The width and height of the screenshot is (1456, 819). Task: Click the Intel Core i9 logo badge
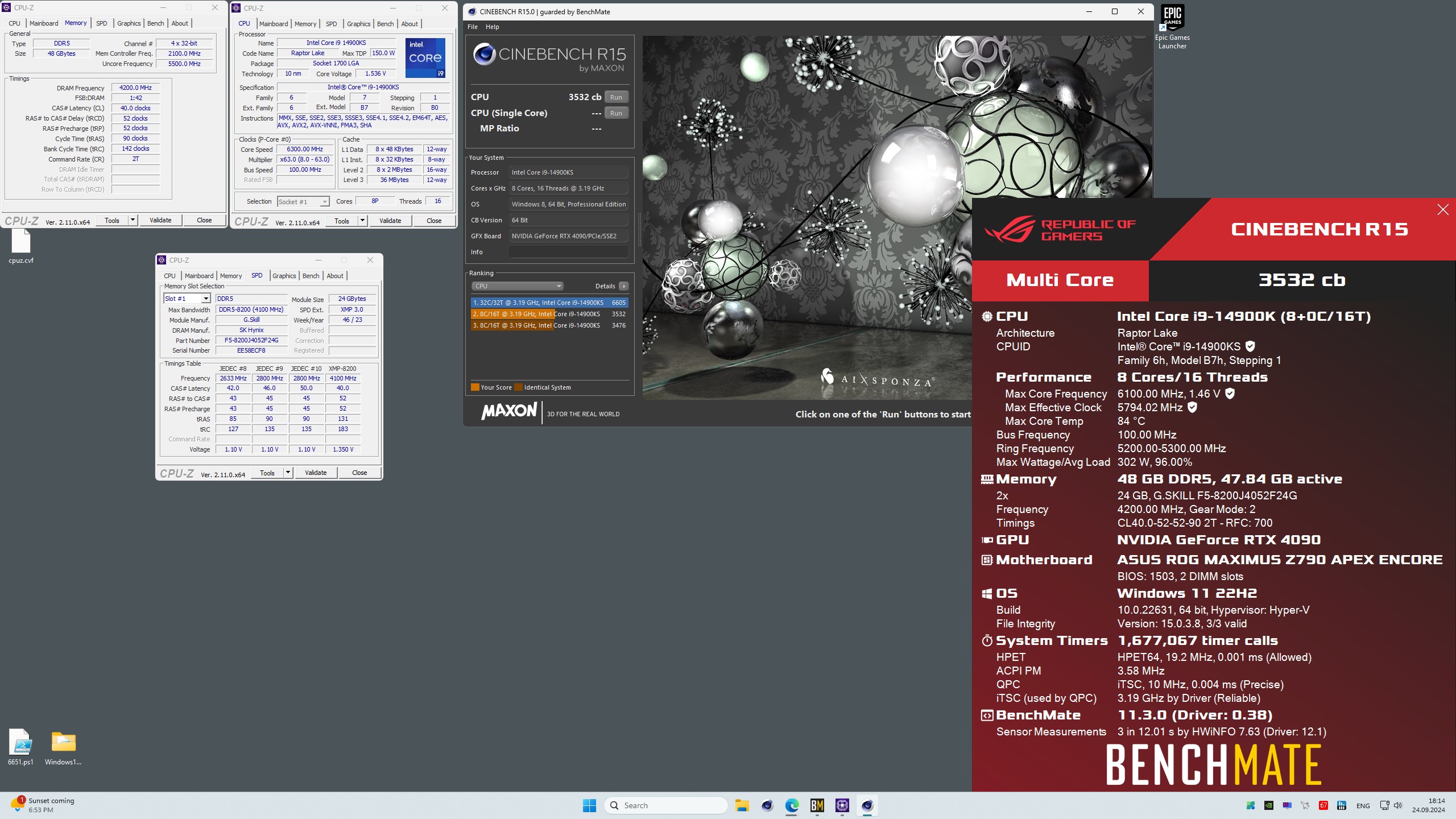(x=425, y=58)
